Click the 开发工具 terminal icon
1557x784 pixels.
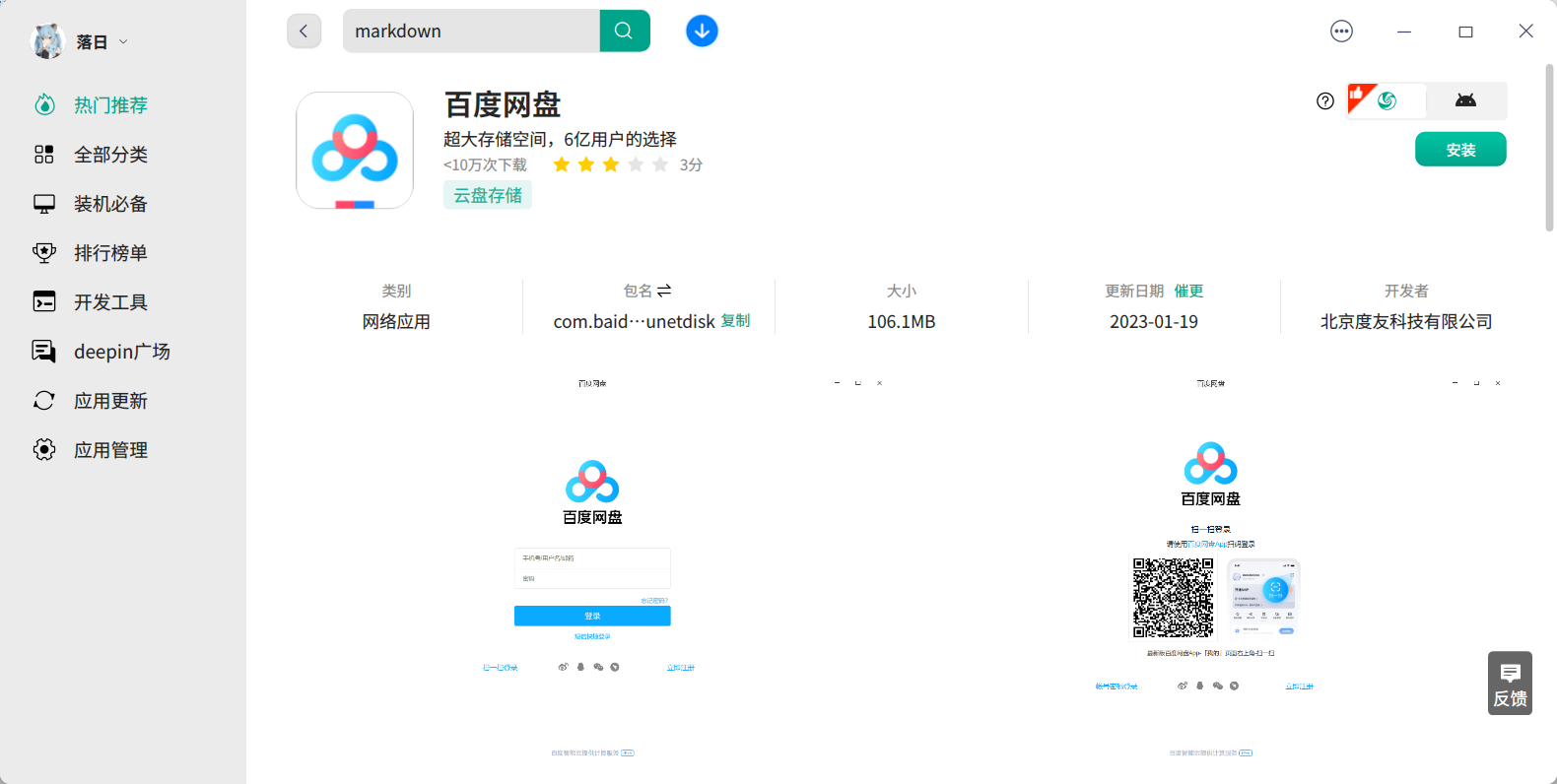tap(44, 301)
